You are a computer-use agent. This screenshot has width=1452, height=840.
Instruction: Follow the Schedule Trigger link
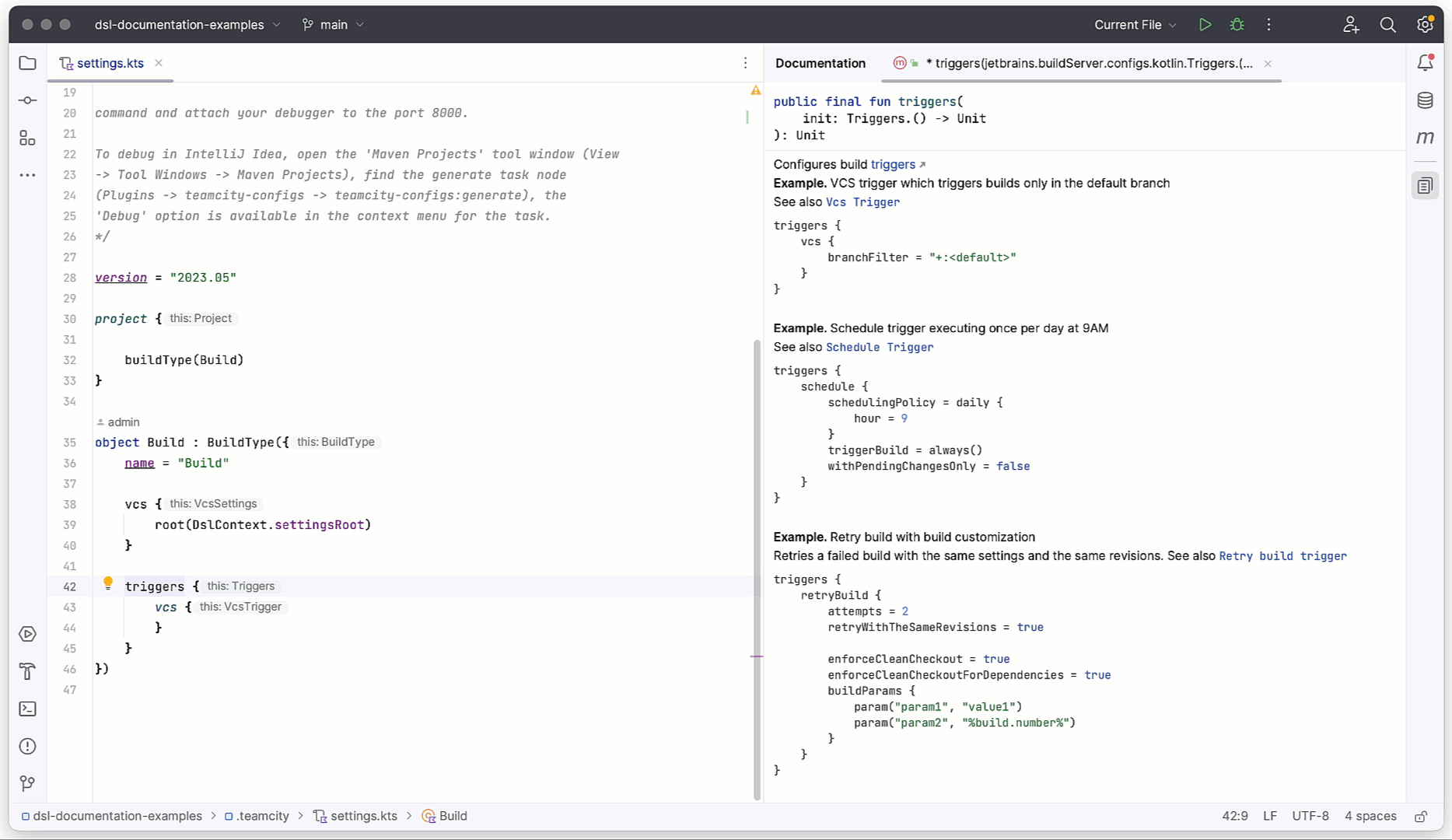880,348
